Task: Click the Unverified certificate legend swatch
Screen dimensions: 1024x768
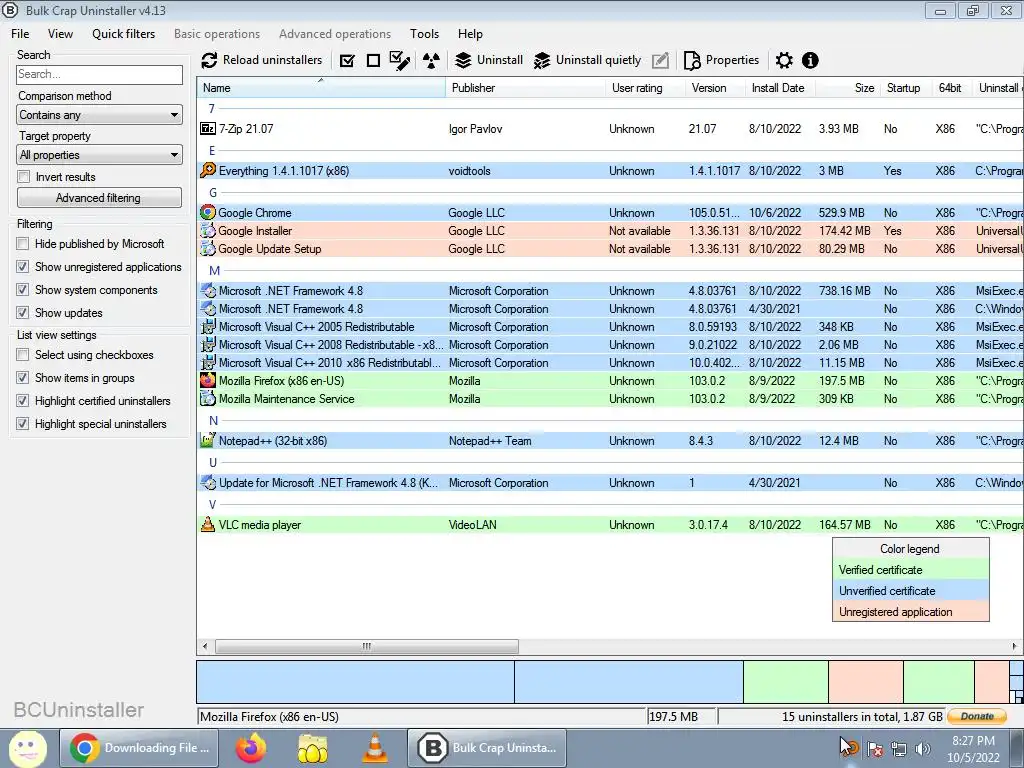Action: click(x=911, y=591)
